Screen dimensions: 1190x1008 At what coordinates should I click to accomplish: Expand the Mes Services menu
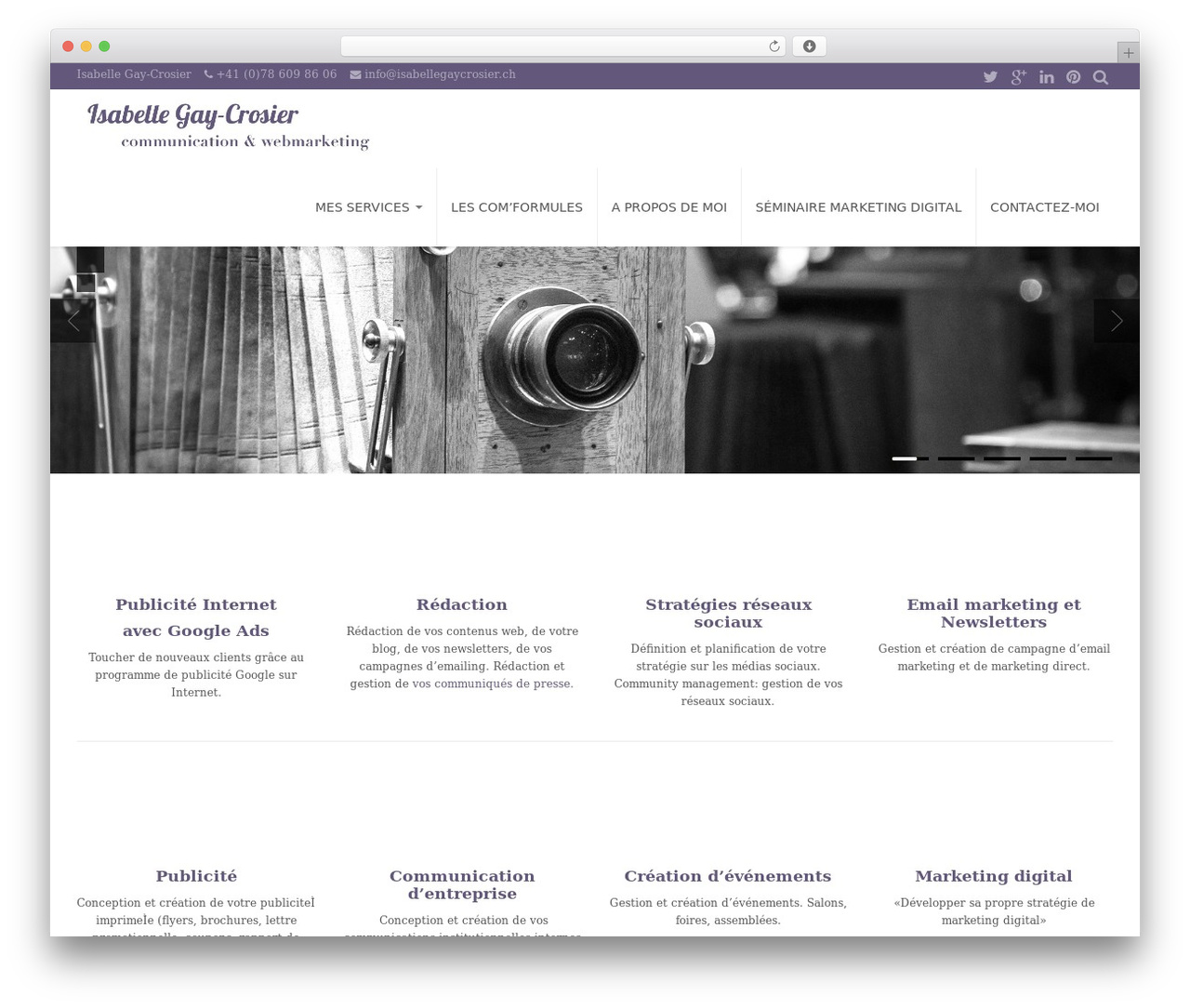point(368,207)
